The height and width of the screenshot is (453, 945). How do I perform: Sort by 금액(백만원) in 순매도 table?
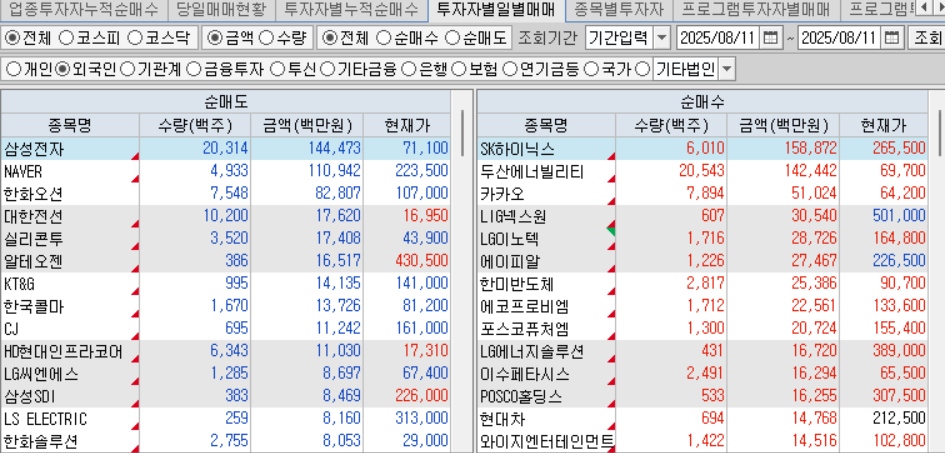pos(307,125)
